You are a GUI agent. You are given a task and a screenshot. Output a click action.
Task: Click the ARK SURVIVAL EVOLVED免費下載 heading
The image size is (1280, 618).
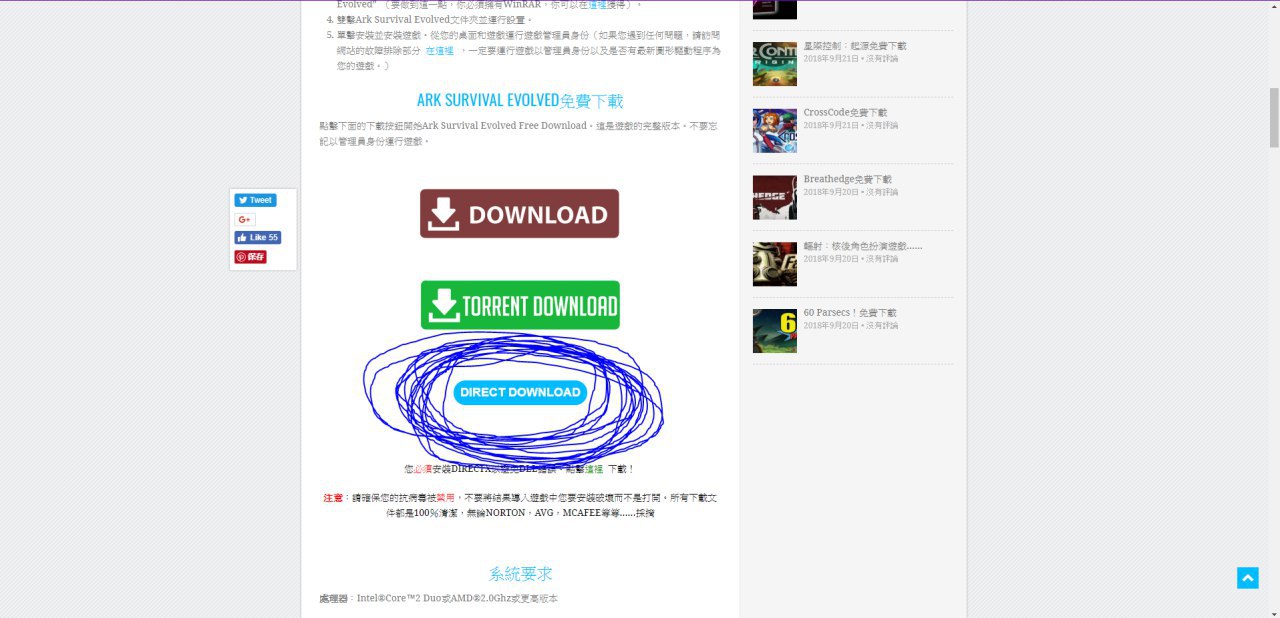pos(520,101)
